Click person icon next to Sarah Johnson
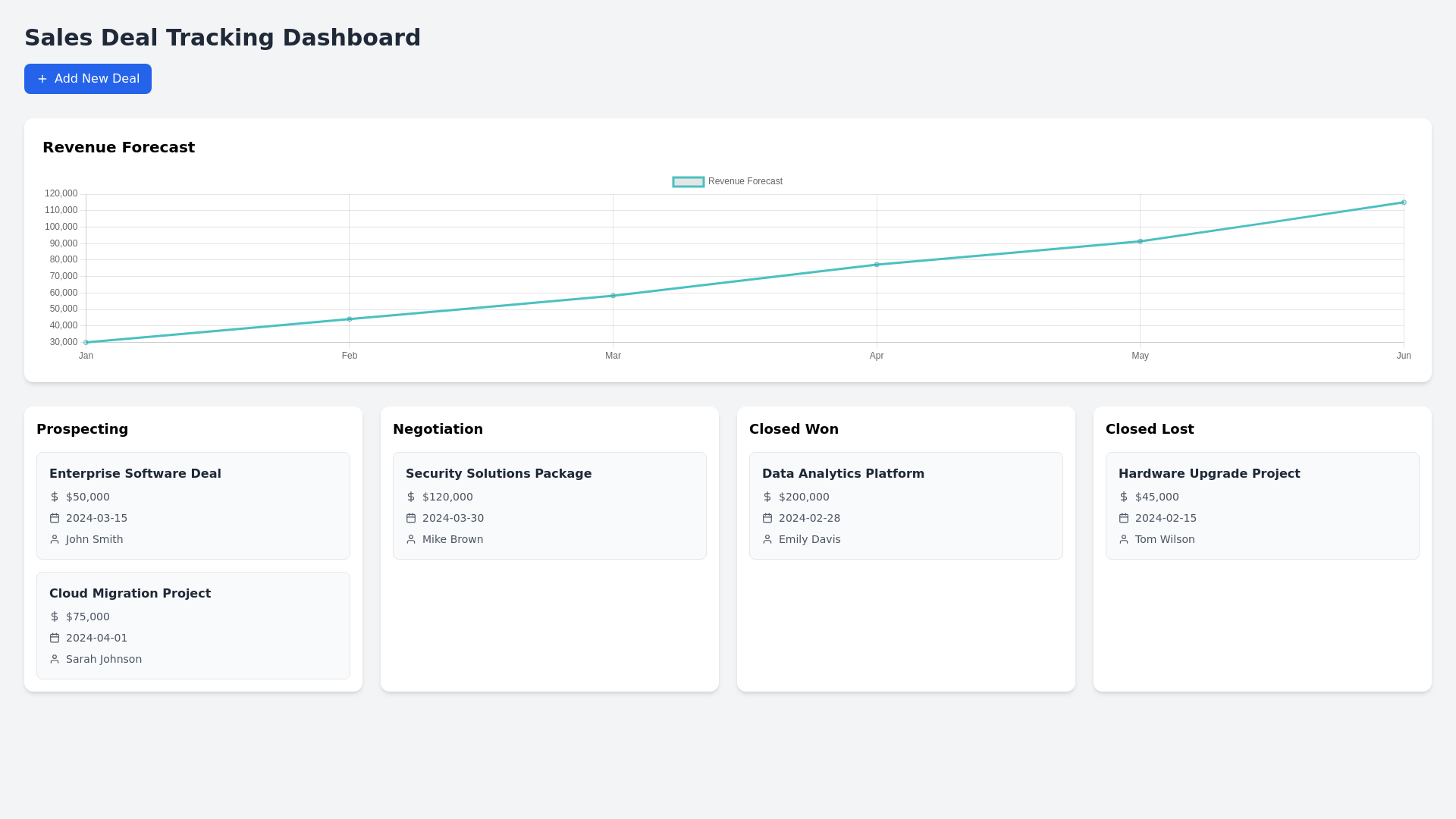Screen dimensions: 1456x819 click(x=55, y=659)
